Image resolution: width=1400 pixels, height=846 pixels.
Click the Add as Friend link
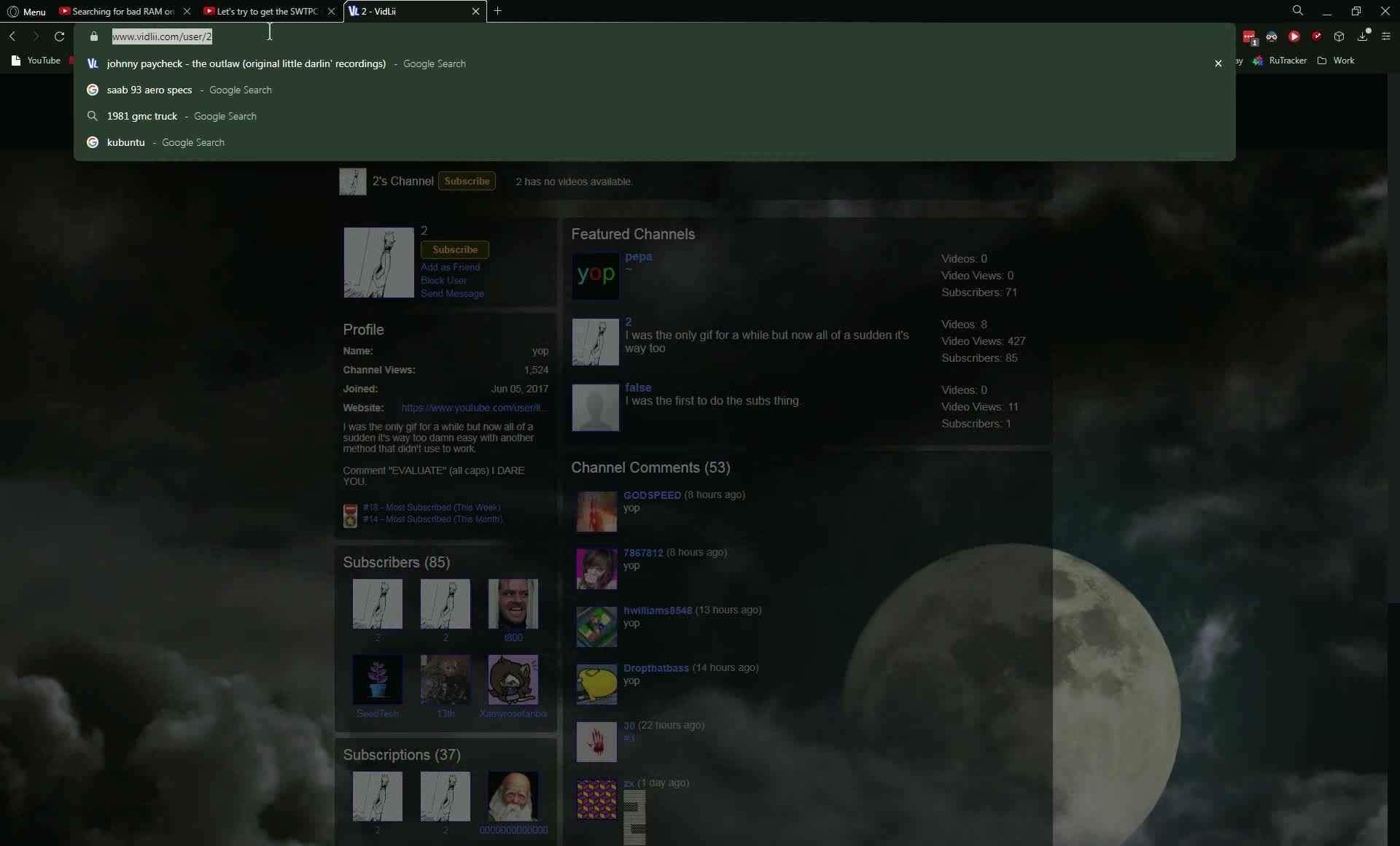(450, 267)
